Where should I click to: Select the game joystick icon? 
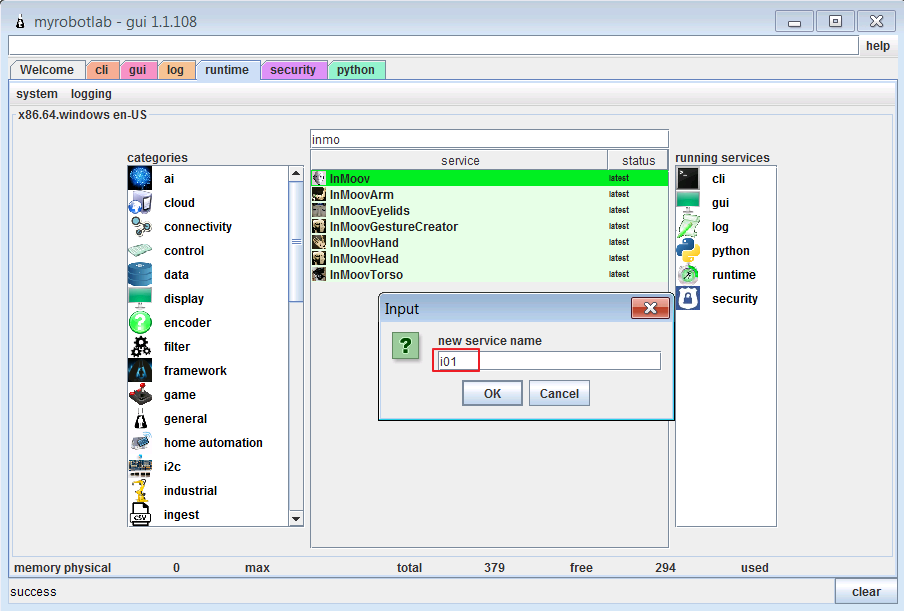140,395
